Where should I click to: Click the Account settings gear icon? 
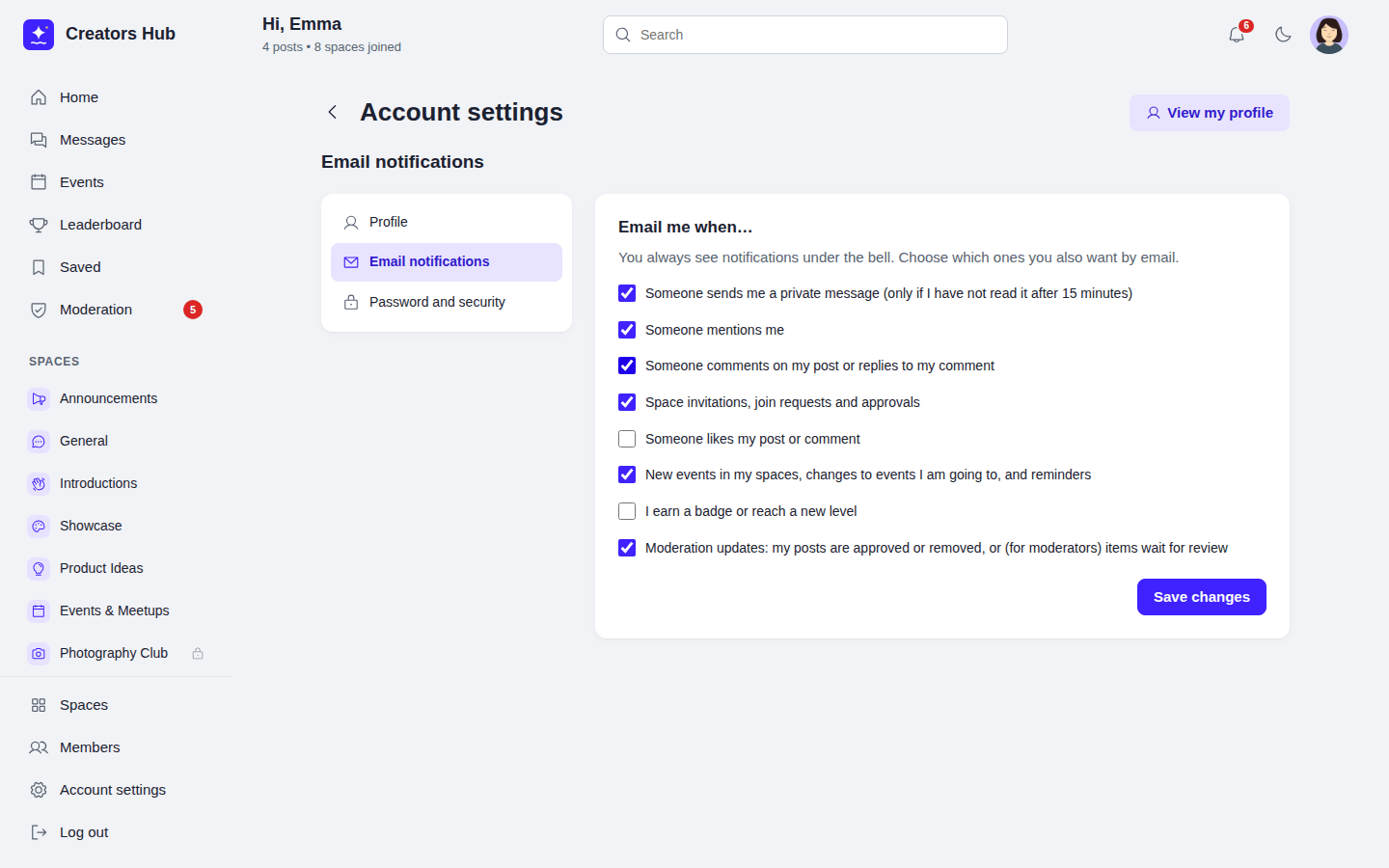point(39,790)
